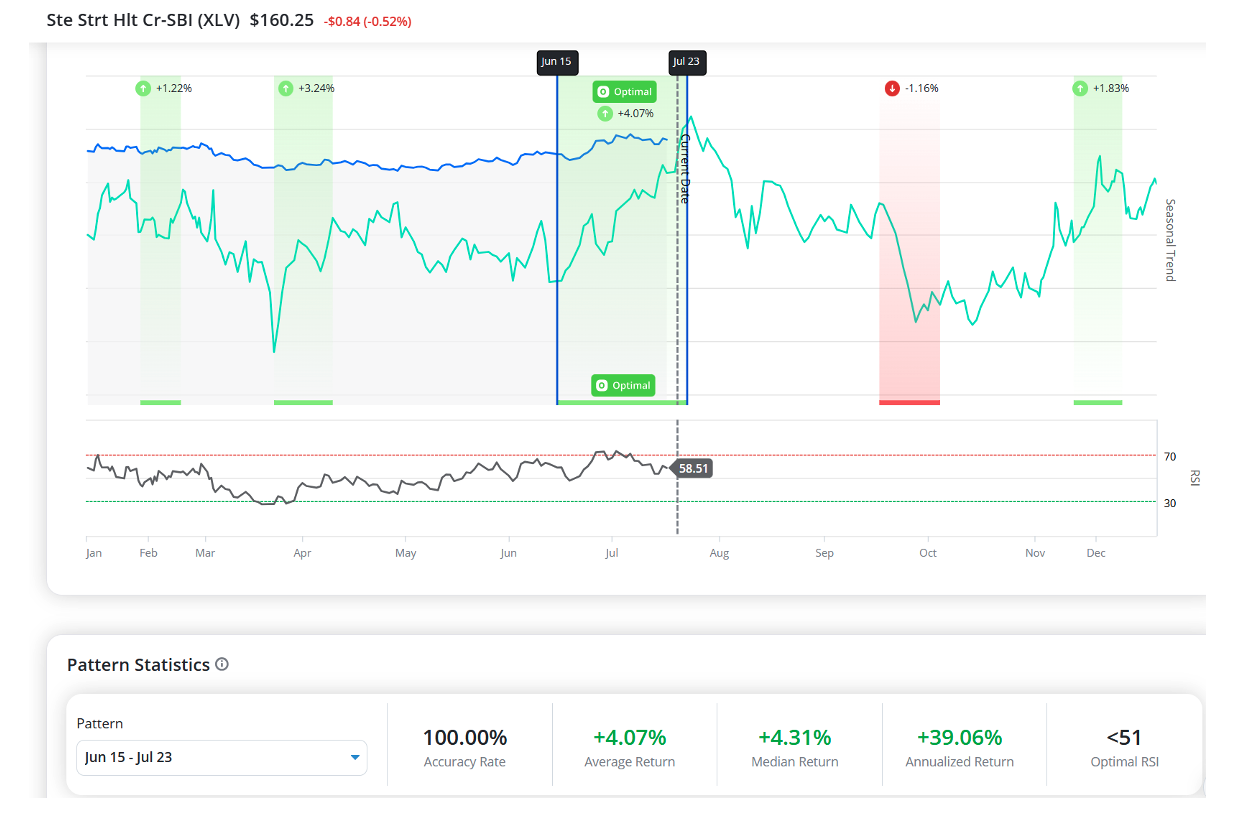
Task: Click the Current Date label on the chart
Action: [685, 167]
